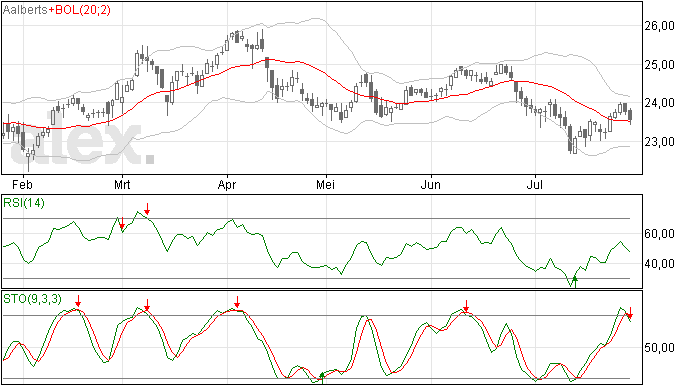Click the 50,00 stochastic axis value

659,348
